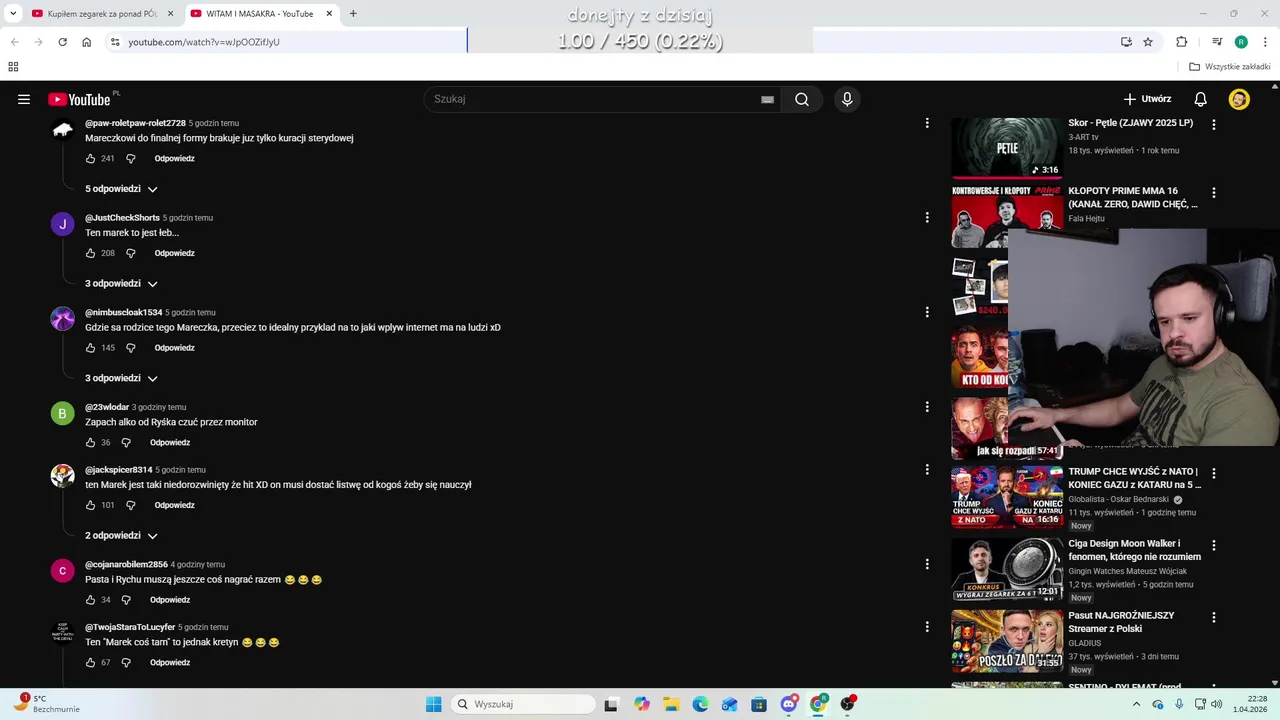Open options for @JustCheckShorts comment
This screenshot has width=1280, height=720.
point(927,218)
